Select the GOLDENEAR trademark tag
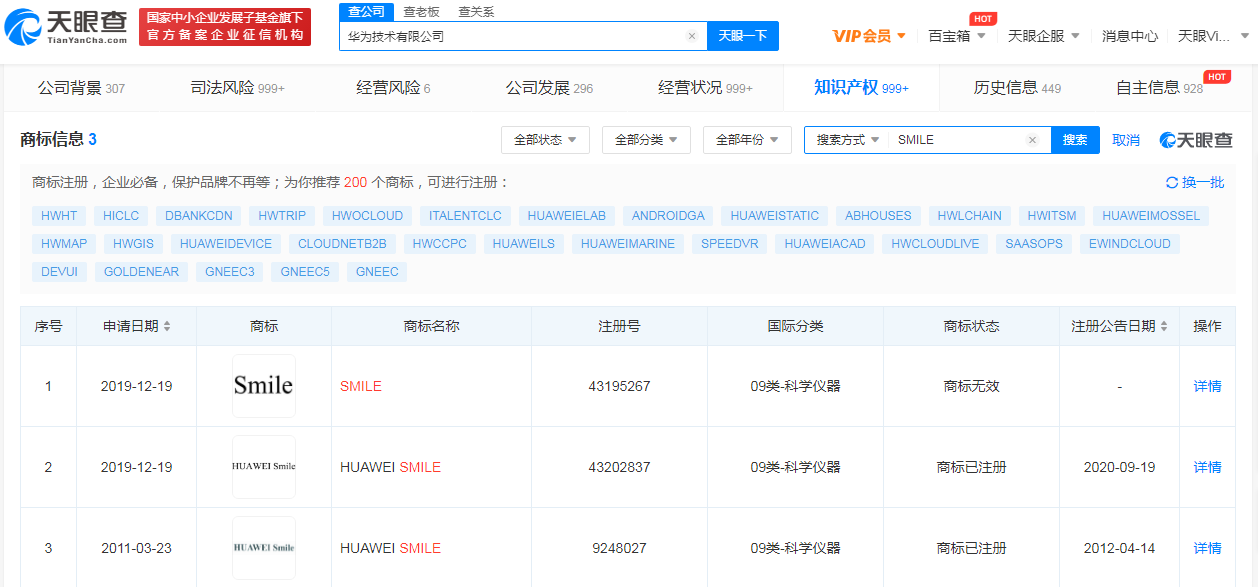 click(142, 271)
